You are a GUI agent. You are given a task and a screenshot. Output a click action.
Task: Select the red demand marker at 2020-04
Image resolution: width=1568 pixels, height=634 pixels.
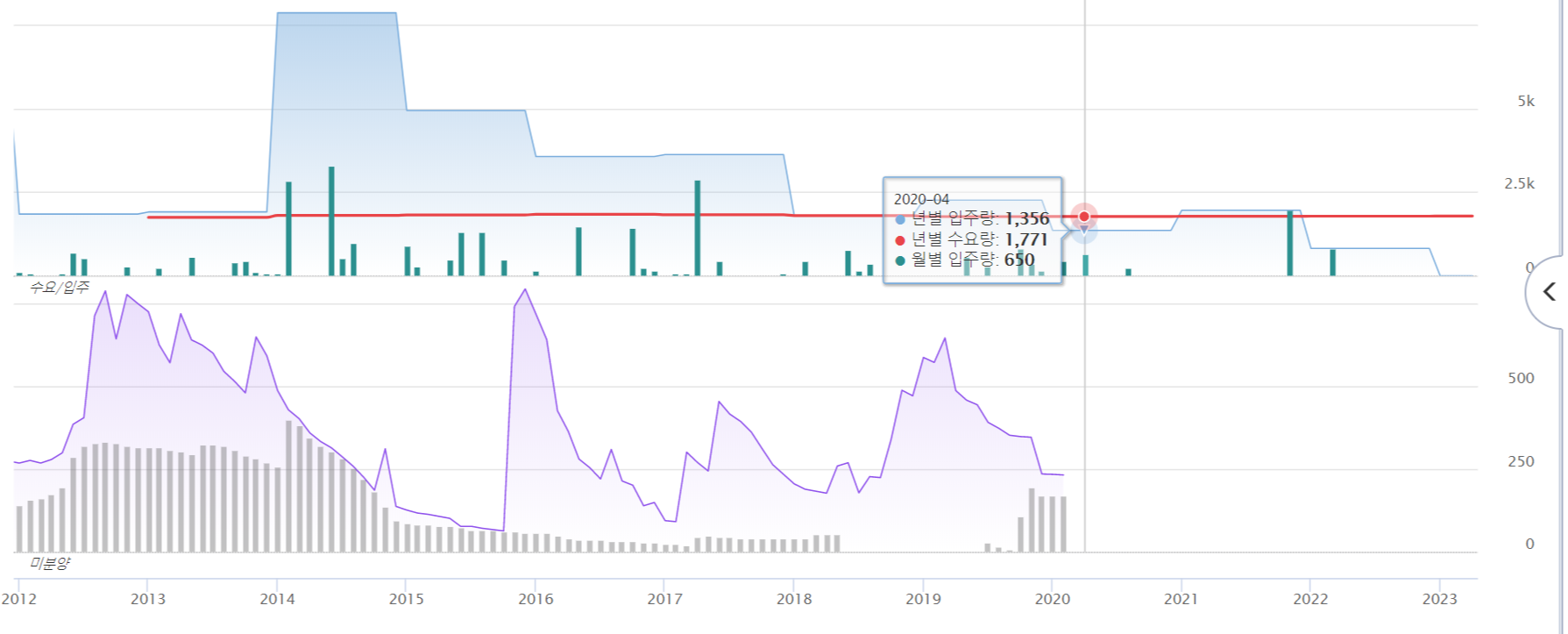tap(1084, 217)
